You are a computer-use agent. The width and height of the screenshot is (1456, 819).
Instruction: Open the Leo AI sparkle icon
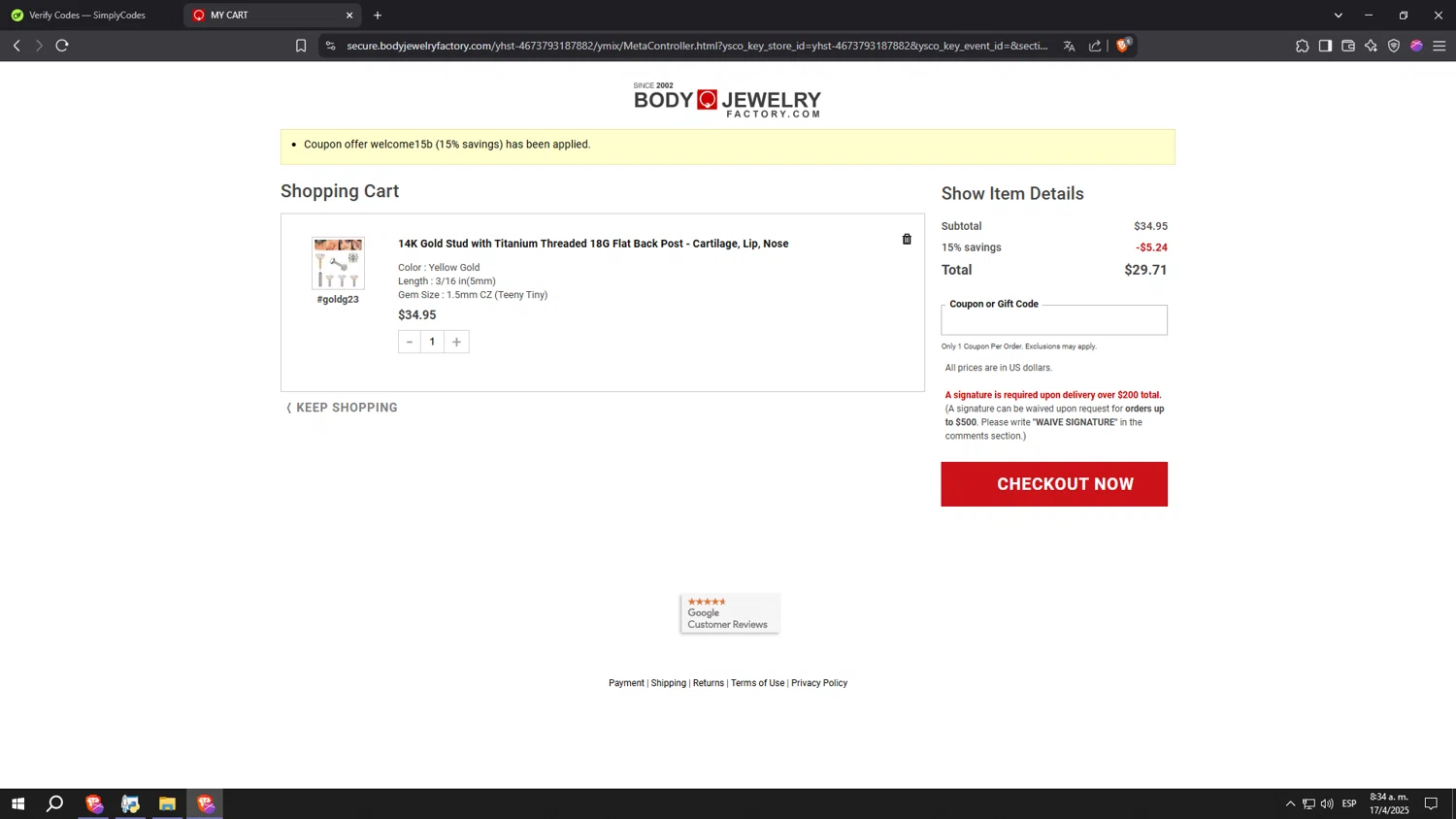pyautogui.click(x=1371, y=46)
